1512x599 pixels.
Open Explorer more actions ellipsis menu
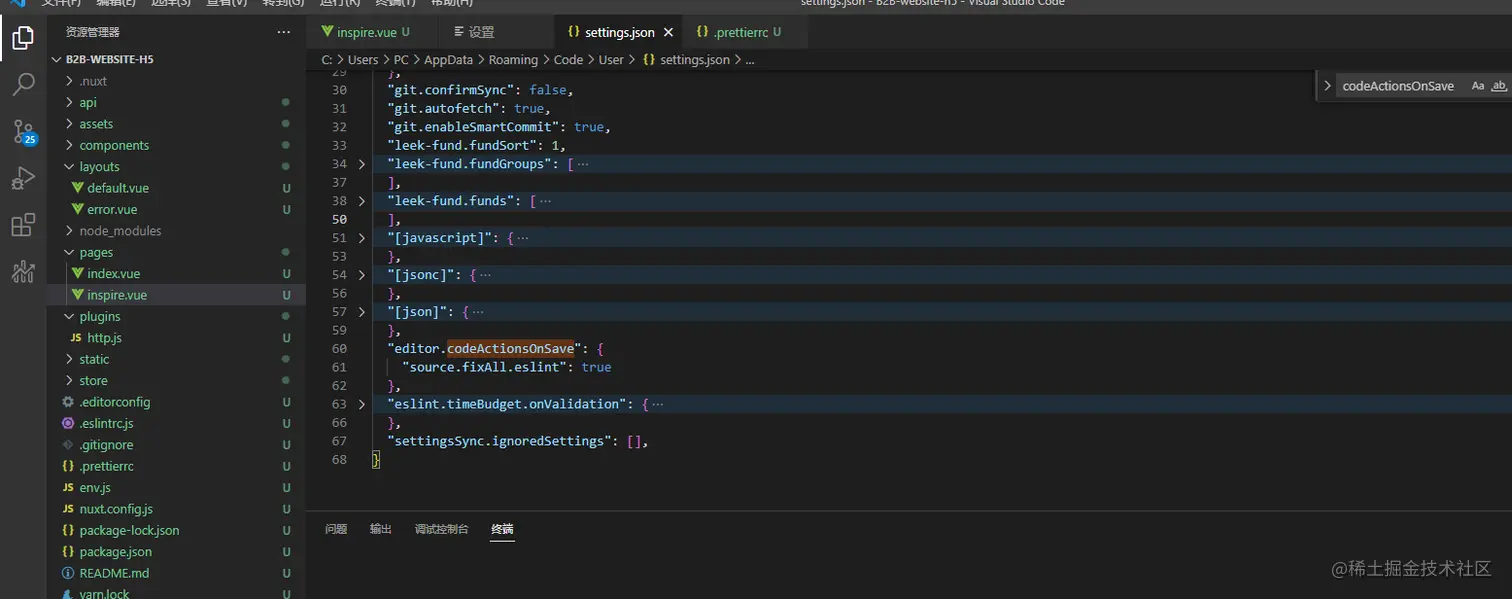coord(284,33)
